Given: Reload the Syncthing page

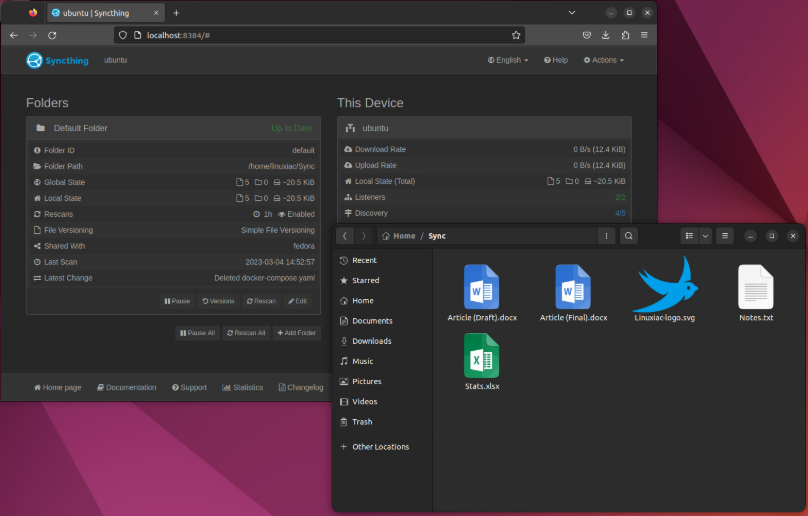Looking at the screenshot, I should [52, 35].
